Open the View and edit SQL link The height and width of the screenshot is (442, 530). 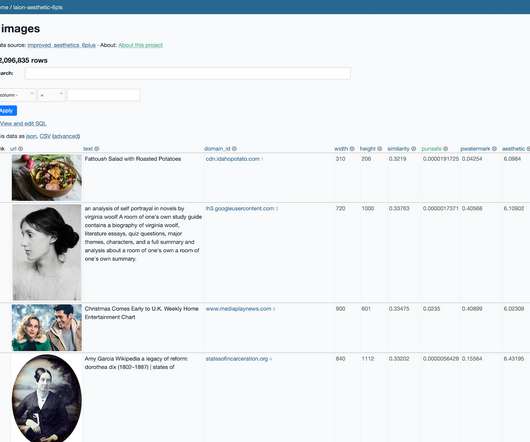tap(23, 124)
